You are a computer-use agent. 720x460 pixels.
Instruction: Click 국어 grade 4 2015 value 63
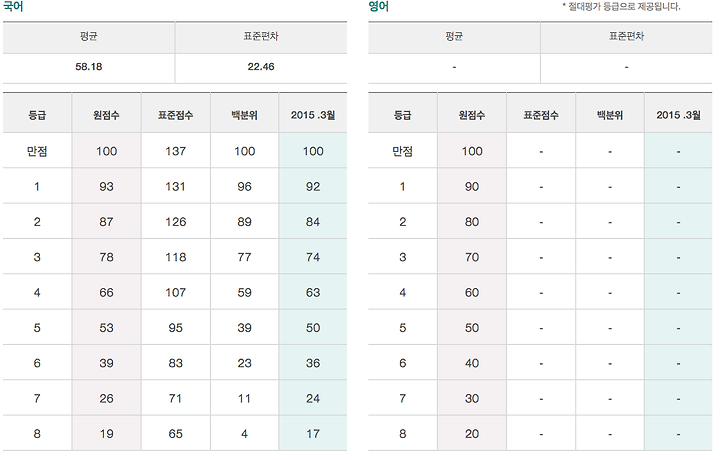313,292
